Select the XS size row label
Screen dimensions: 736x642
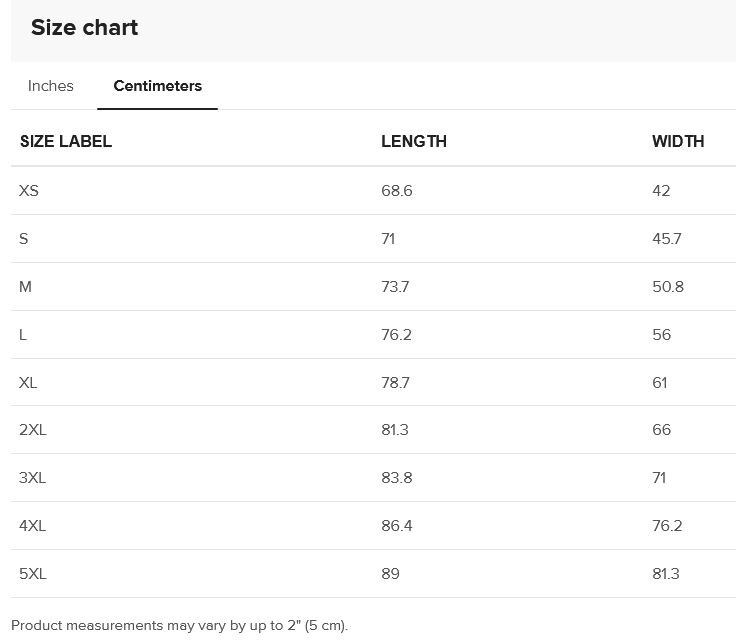coord(29,191)
